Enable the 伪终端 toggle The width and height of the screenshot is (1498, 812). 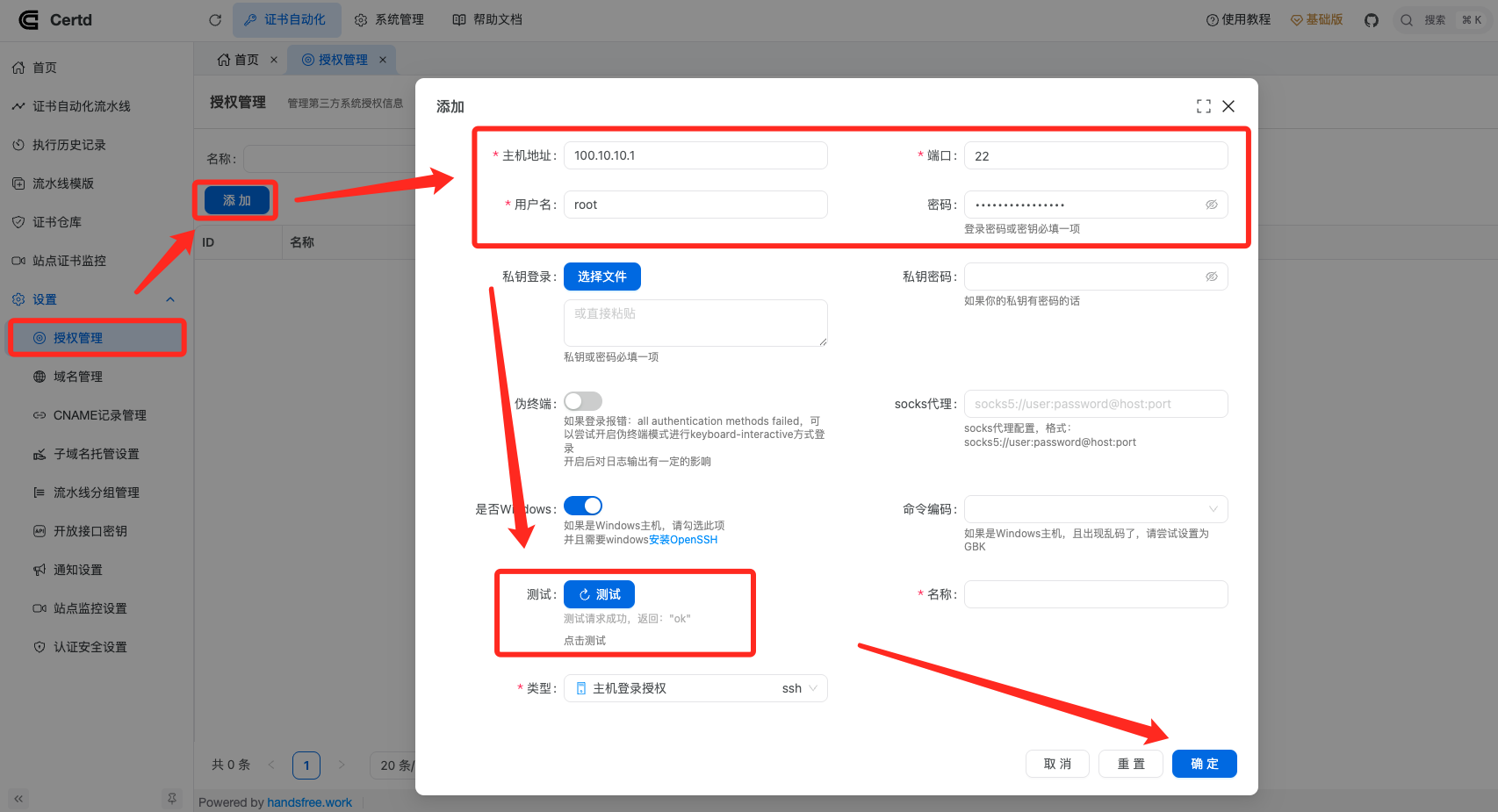(582, 400)
